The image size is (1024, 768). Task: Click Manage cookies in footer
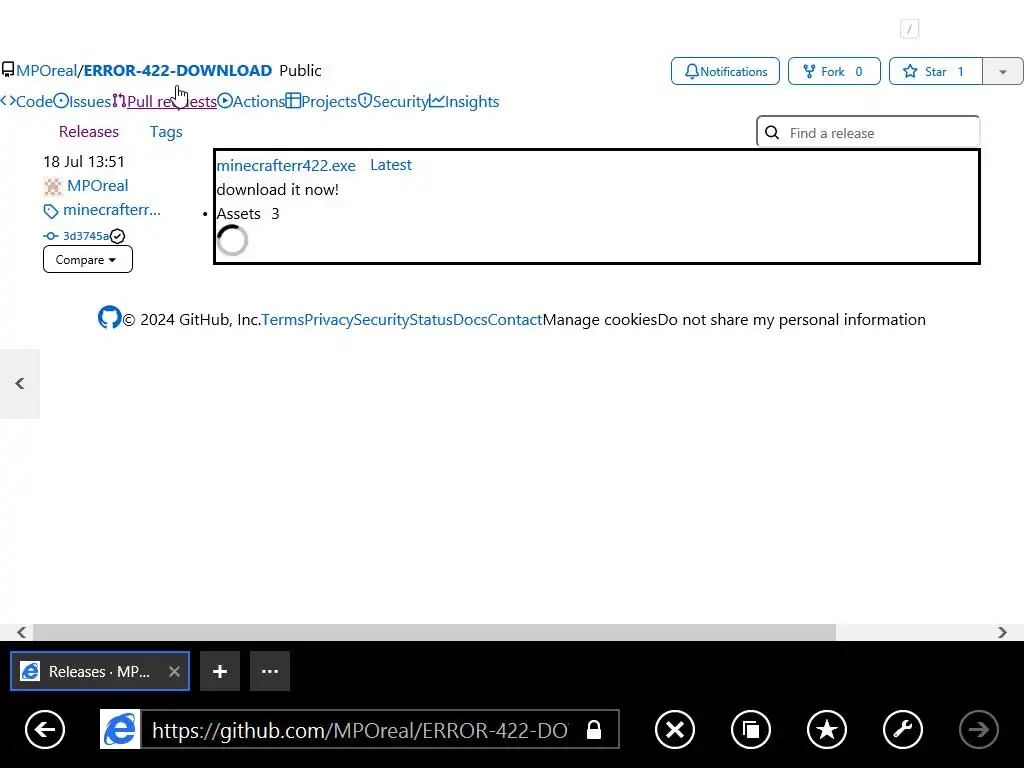click(600, 319)
